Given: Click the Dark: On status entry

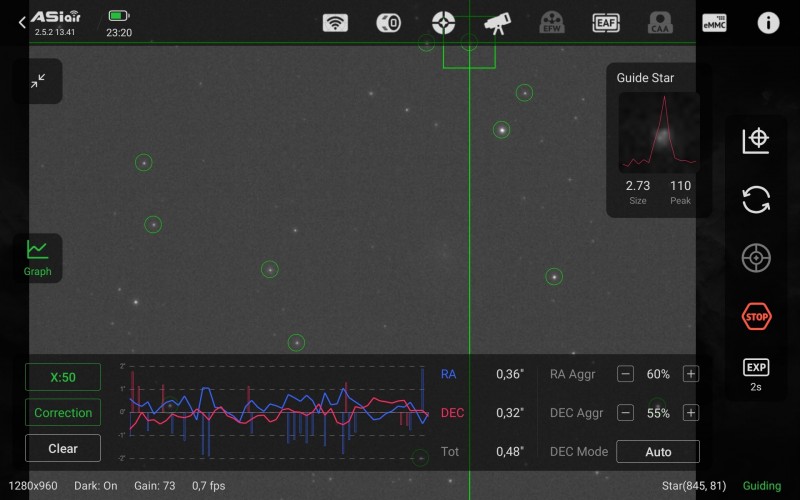Looking at the screenshot, I should click(95, 486).
